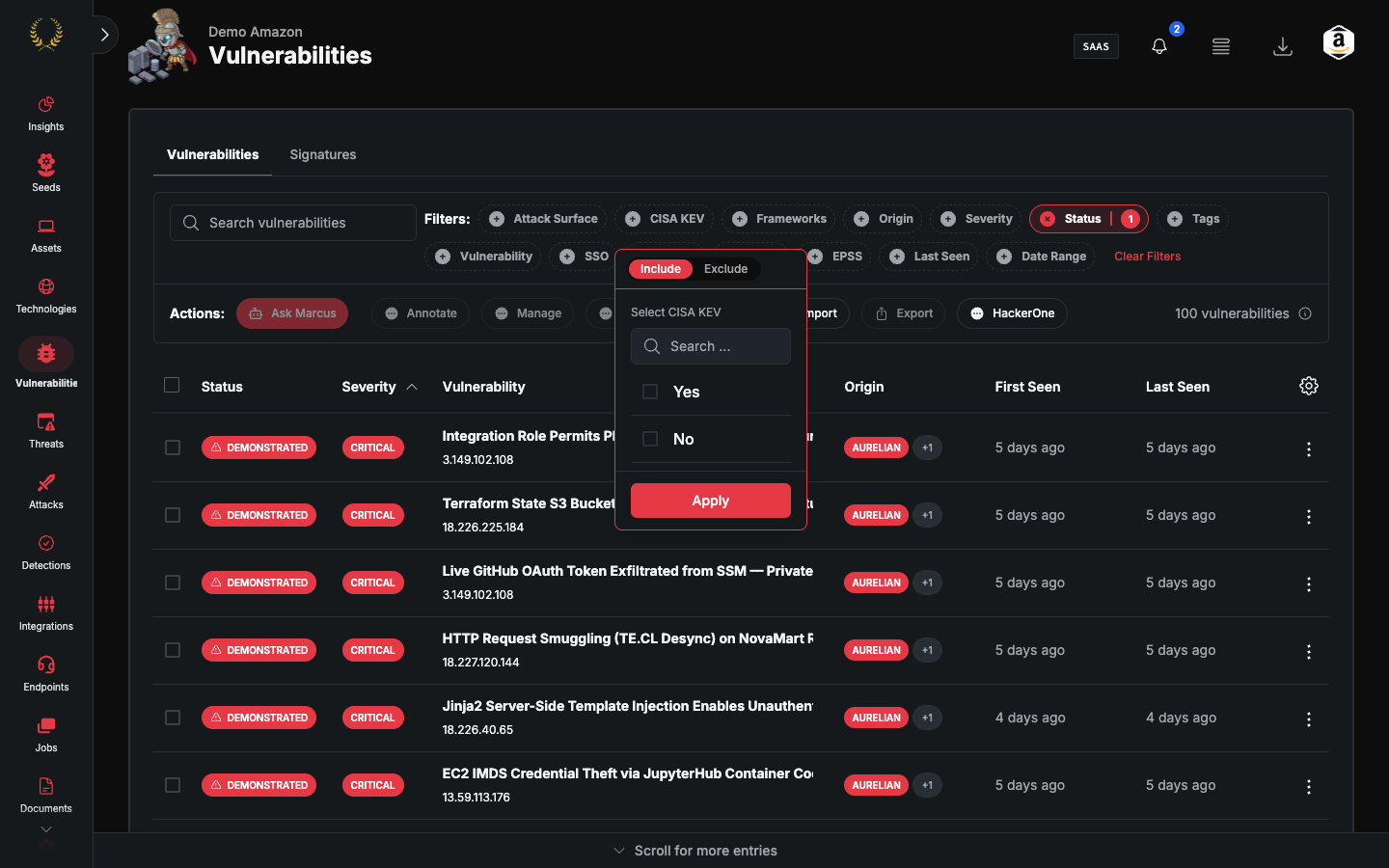Viewport: 1389px width, 868px height.
Task: Check the No option for CISA KEV
Action: click(650, 439)
